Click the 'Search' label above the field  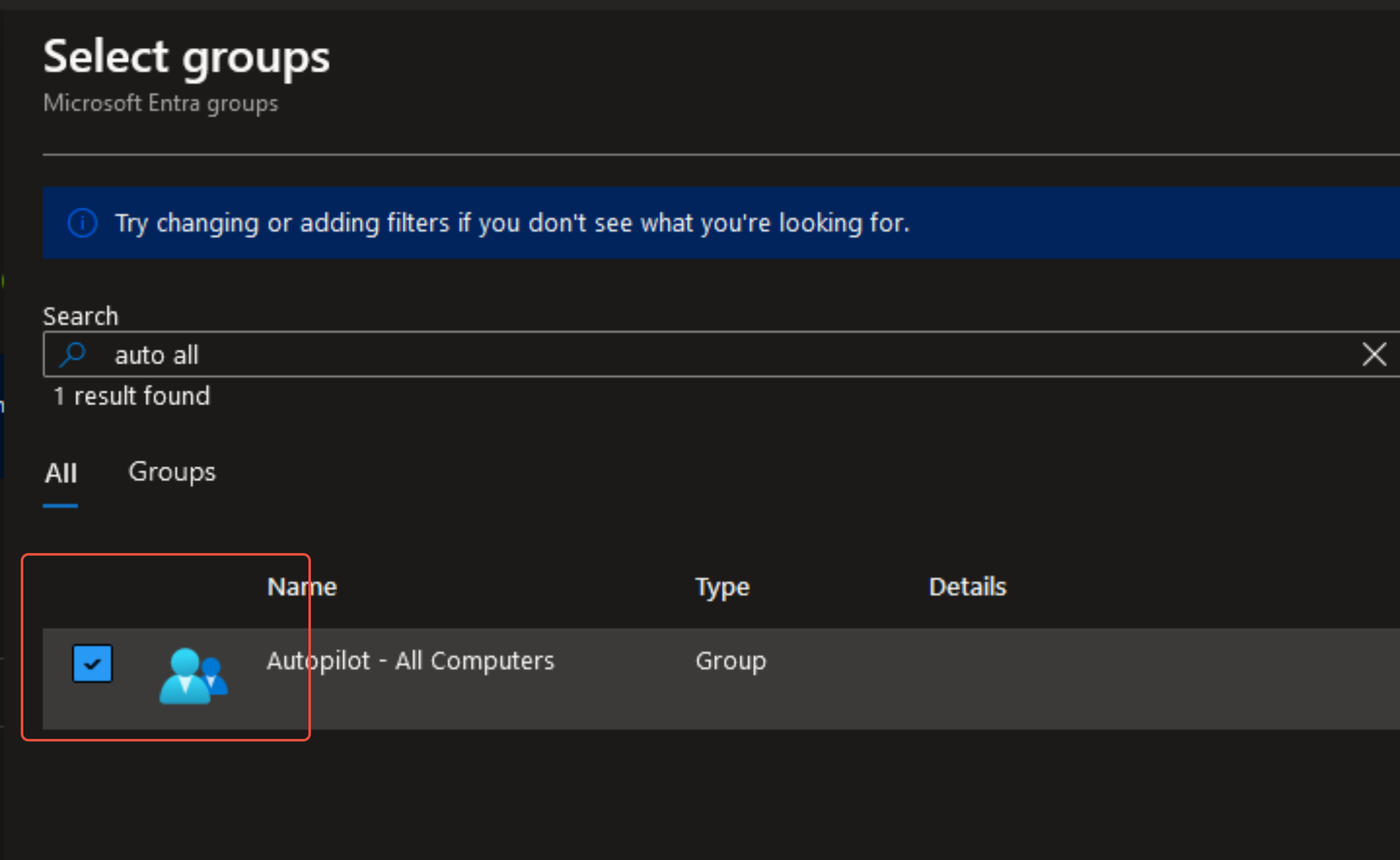[80, 317]
